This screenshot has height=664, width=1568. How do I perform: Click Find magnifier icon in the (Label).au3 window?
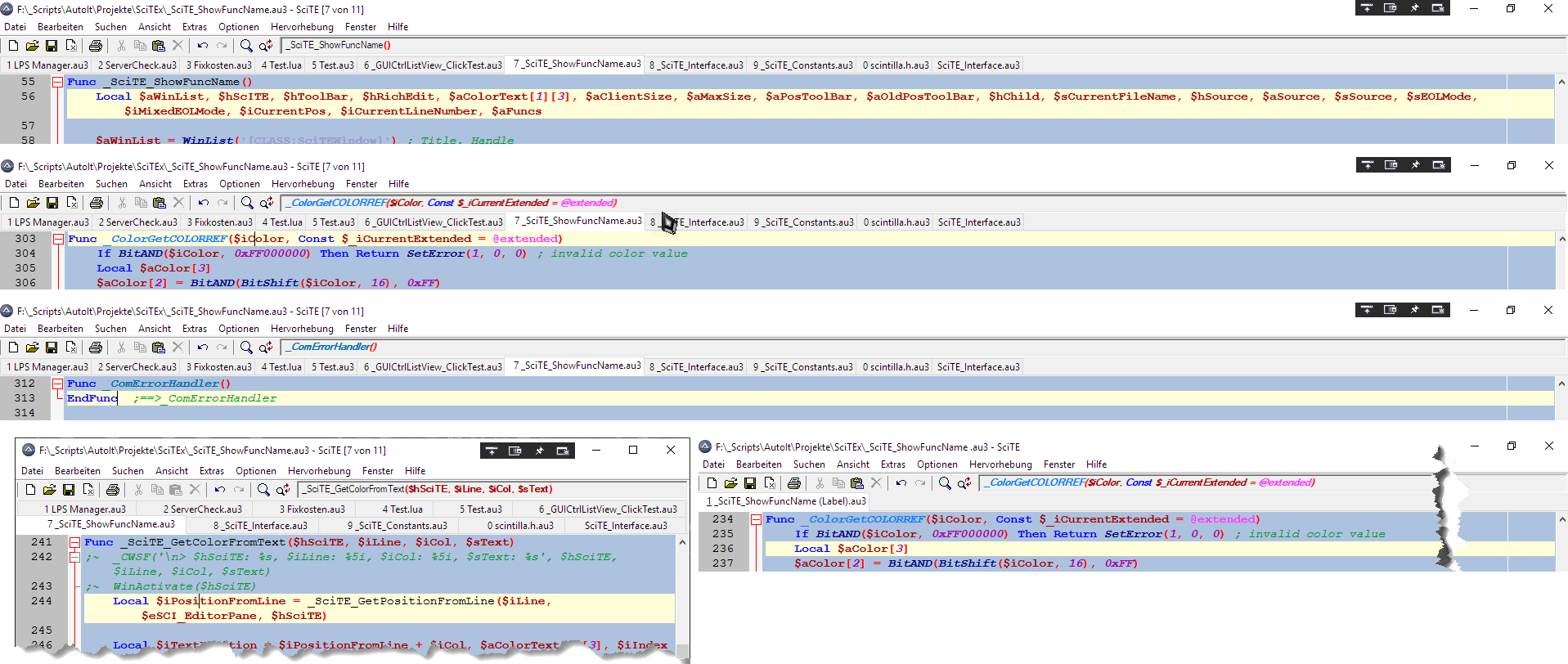coord(945,483)
